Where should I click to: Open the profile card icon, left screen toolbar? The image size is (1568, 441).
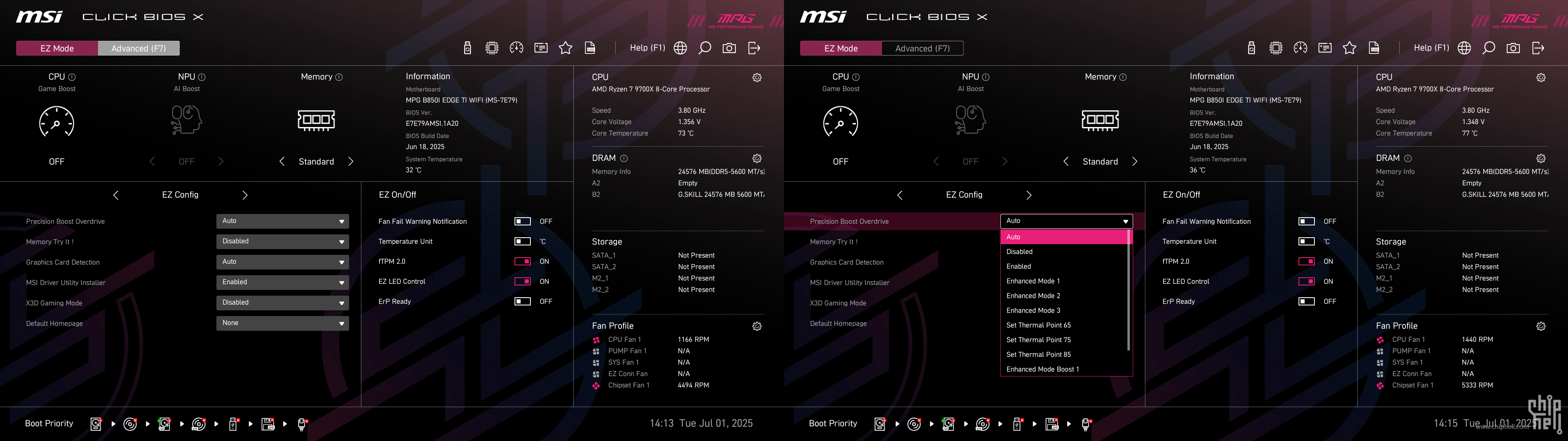pos(541,48)
